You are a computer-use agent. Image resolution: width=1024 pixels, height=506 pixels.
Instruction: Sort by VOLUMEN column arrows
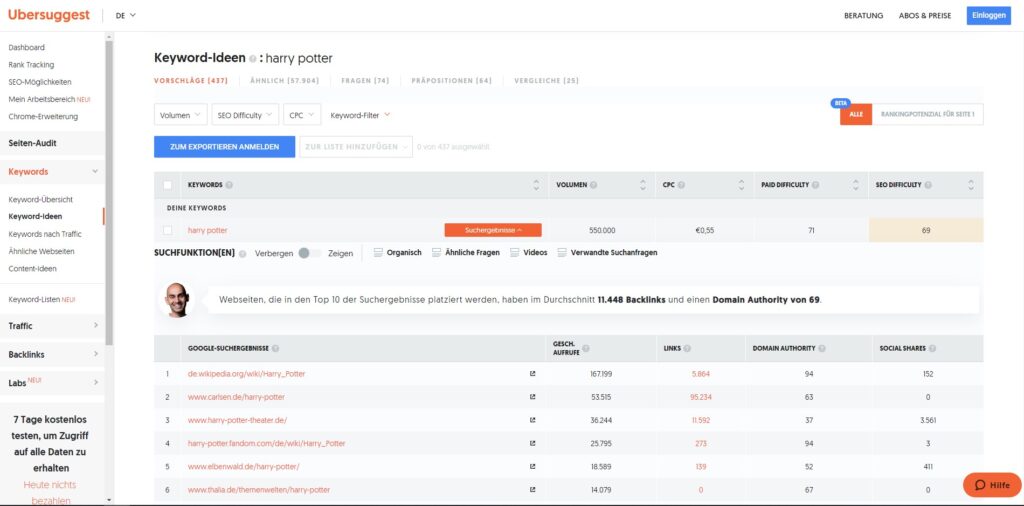[643, 185]
